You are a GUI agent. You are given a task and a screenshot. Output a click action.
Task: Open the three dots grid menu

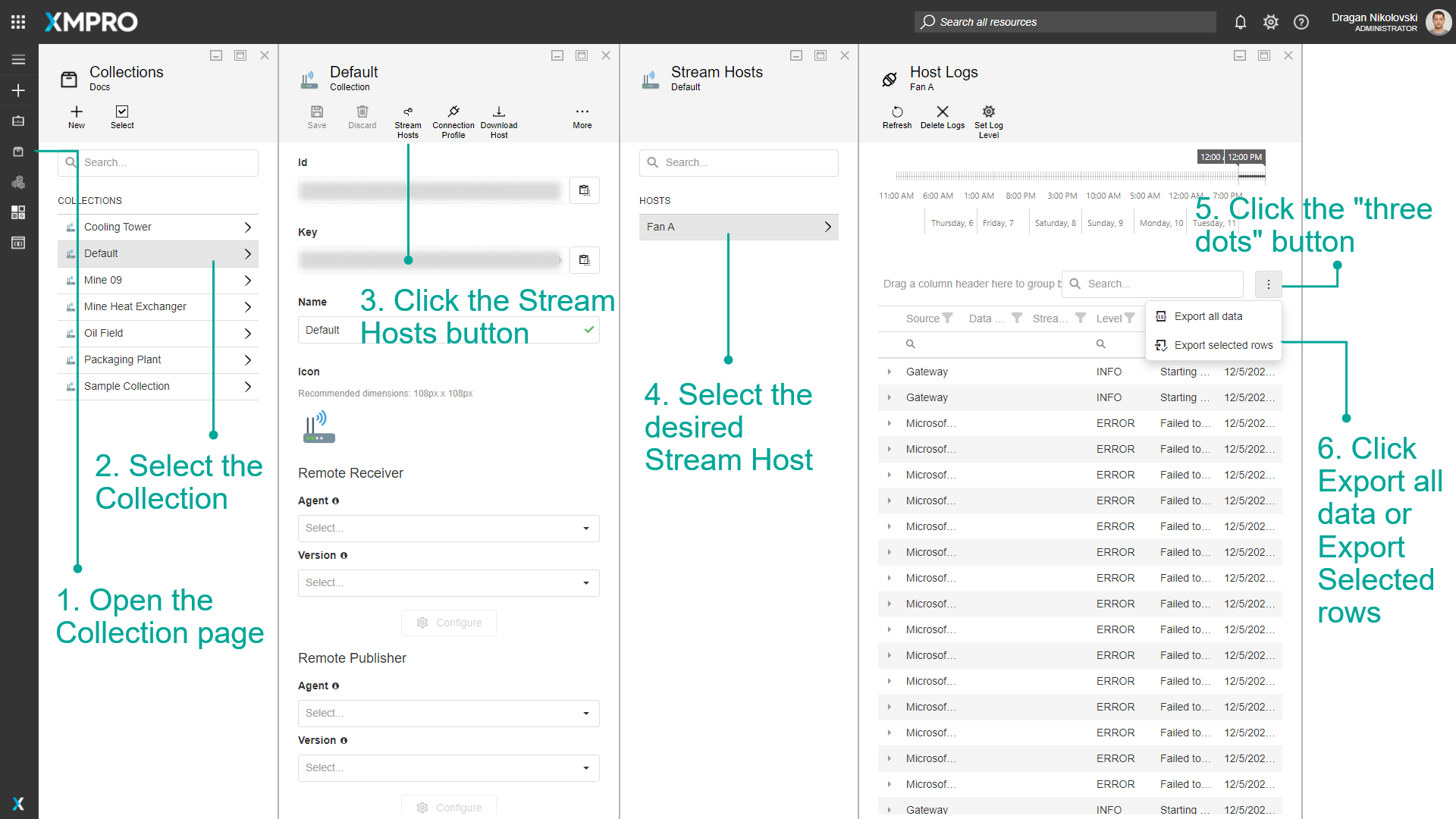1269,284
